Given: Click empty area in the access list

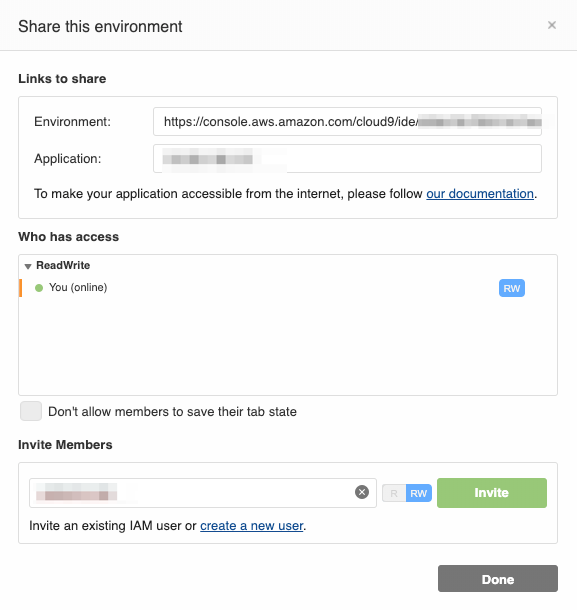Looking at the screenshot, I should pyautogui.click(x=288, y=346).
